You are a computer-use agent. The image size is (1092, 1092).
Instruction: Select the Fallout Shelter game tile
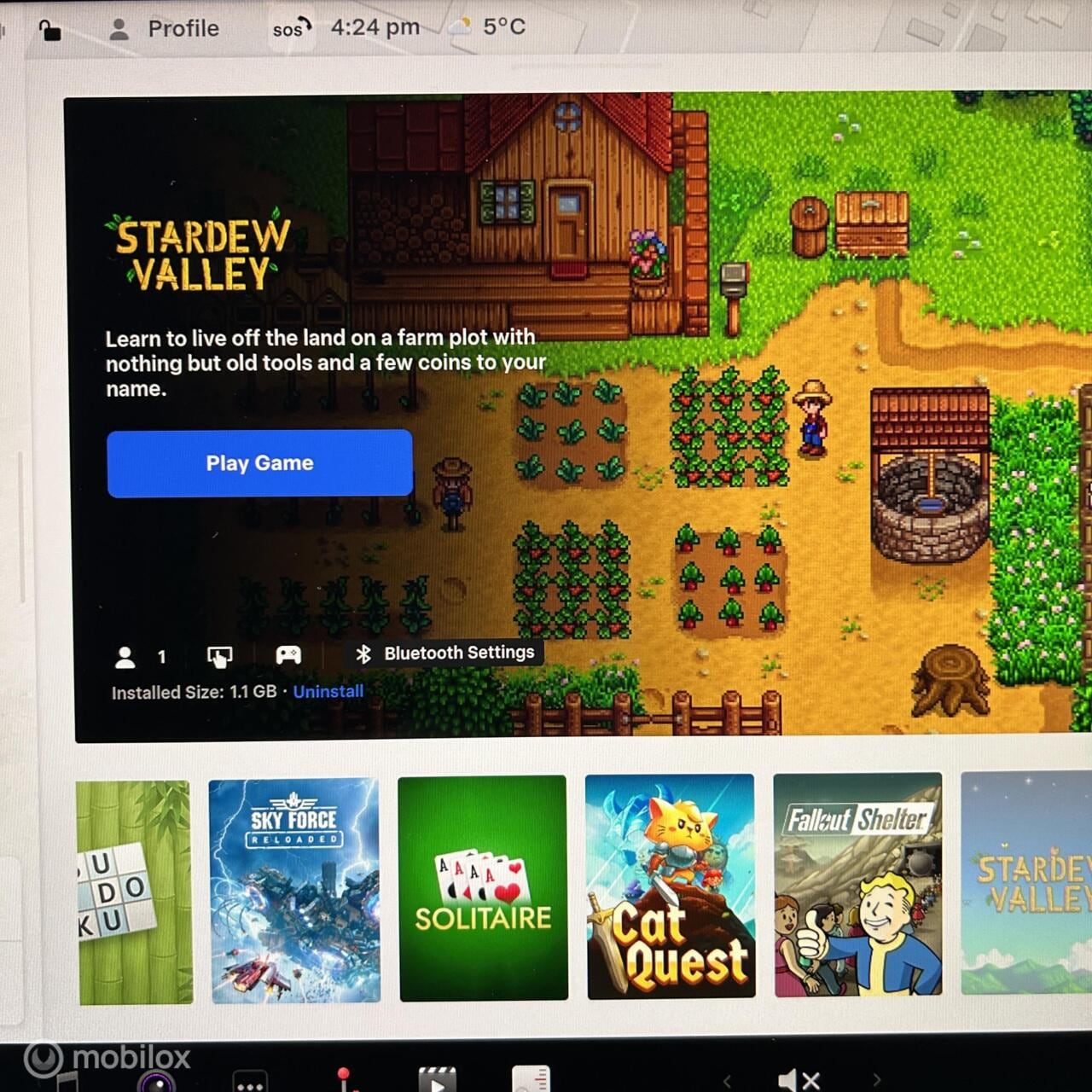tap(857, 885)
